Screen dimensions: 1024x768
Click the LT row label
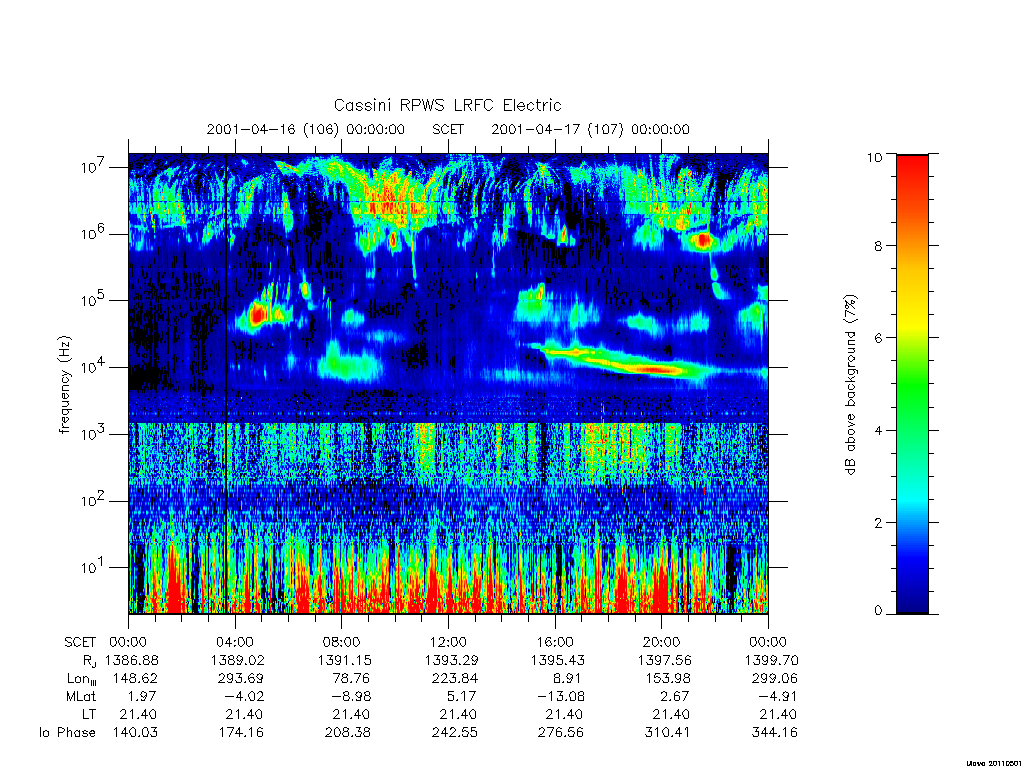(89, 714)
